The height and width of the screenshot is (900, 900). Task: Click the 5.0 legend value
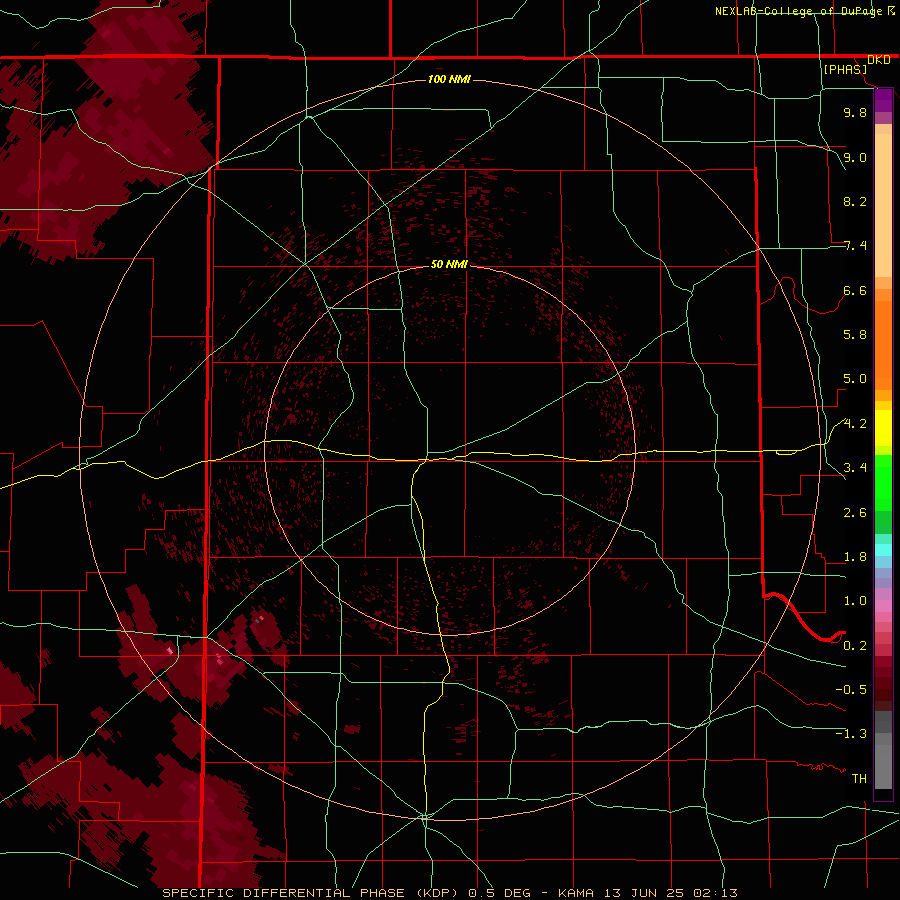coord(855,379)
